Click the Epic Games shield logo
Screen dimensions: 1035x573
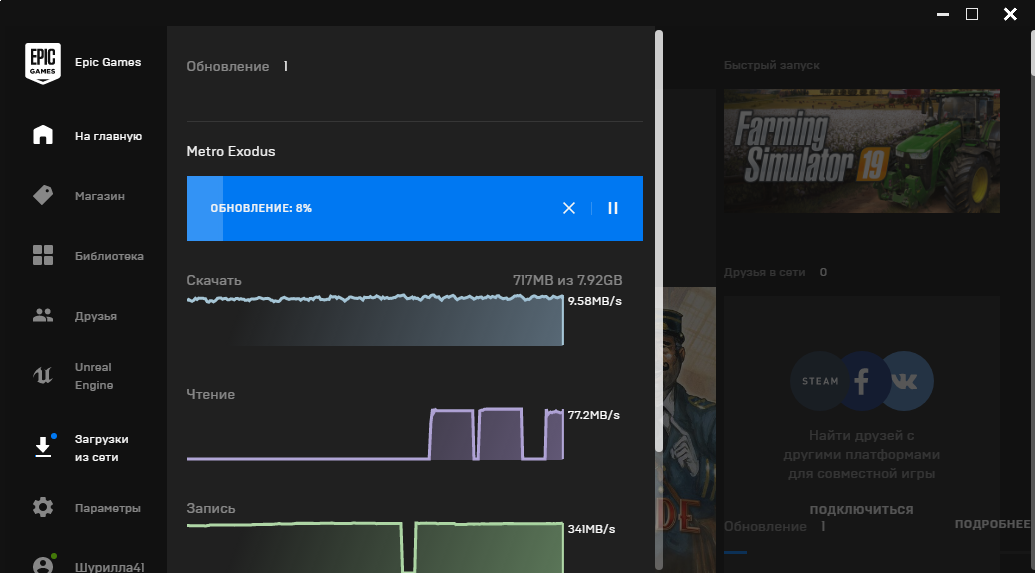(x=43, y=63)
